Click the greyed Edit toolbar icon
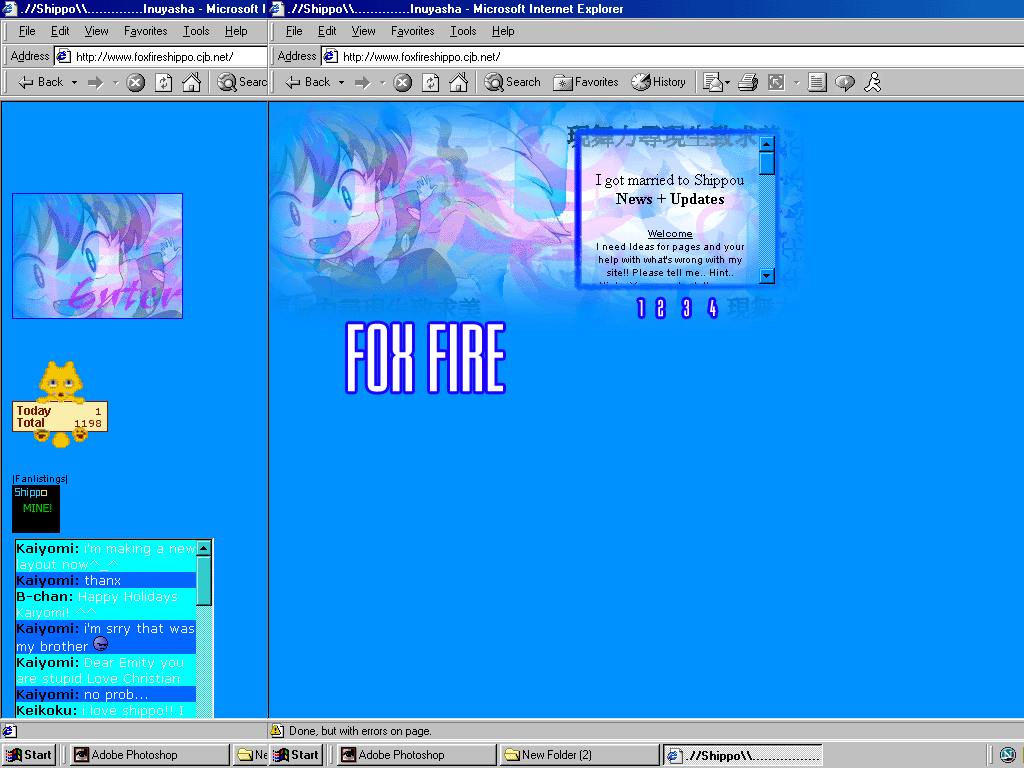Viewport: 1024px width, 768px height. 776,82
